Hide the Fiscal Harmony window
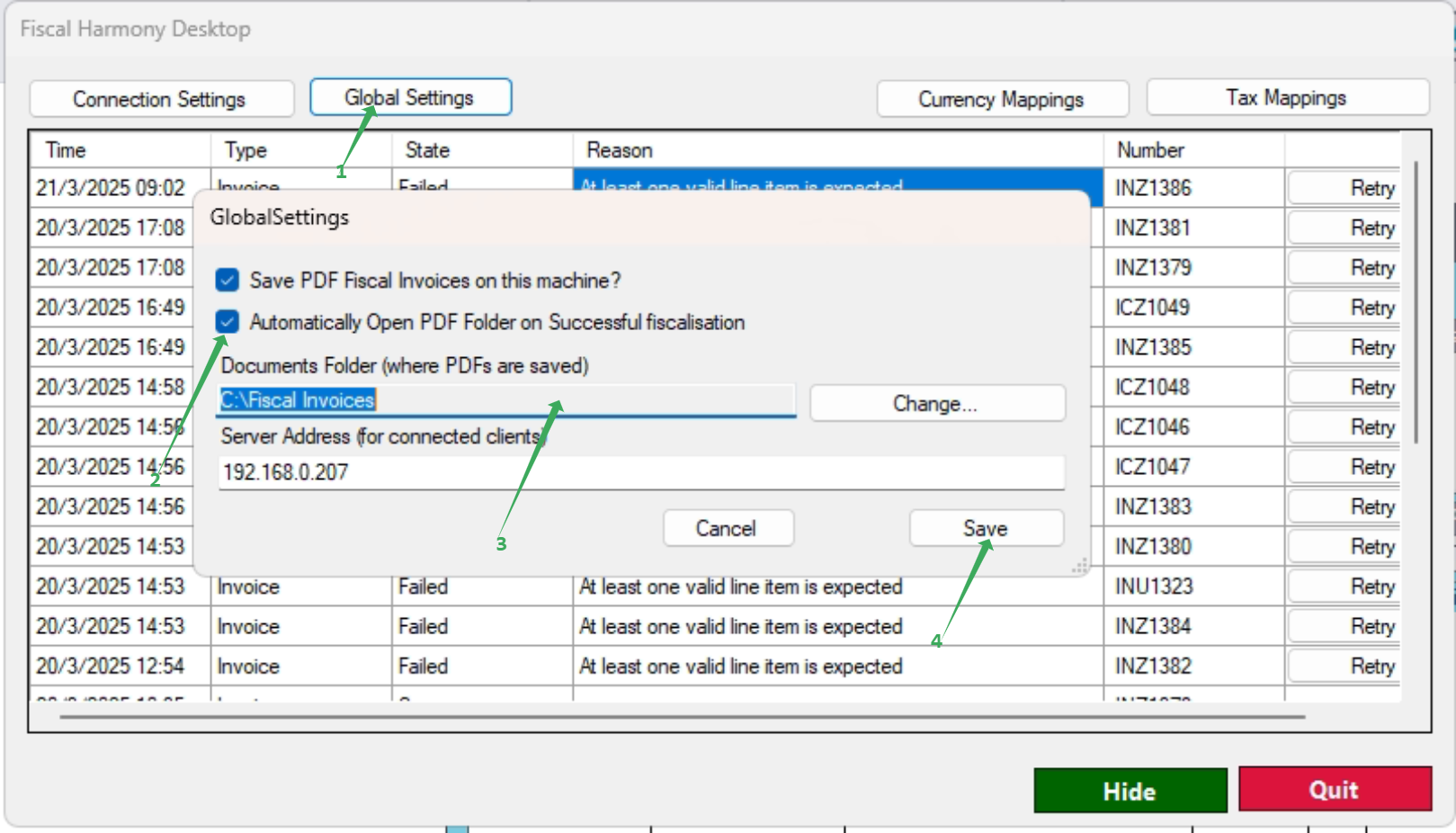This screenshot has height=833, width=1456. [1130, 791]
